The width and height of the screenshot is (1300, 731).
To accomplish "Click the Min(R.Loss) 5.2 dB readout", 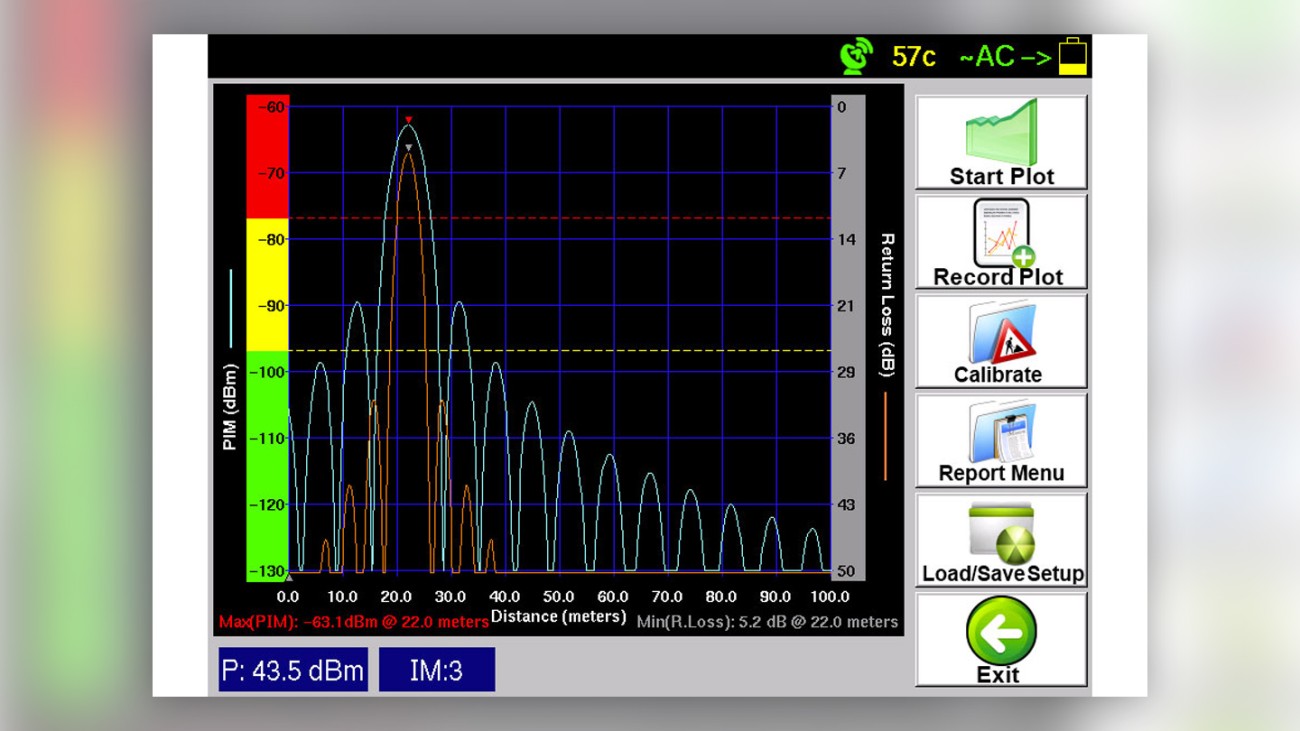I will tap(767, 622).
